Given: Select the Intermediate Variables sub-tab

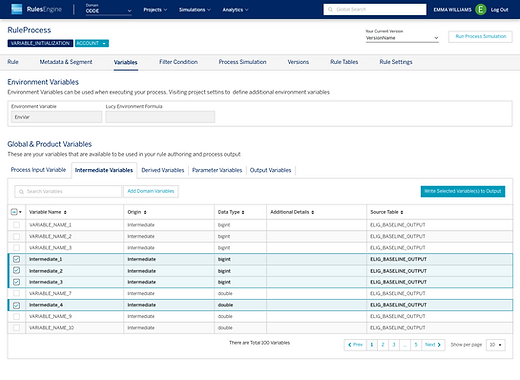Looking at the screenshot, I should point(104,170).
